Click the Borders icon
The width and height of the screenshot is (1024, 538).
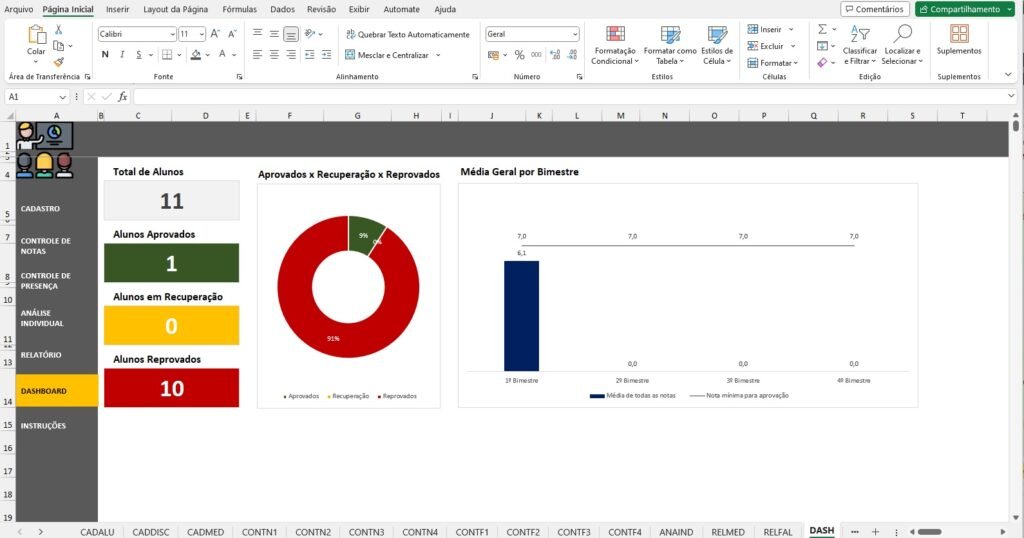(167, 55)
